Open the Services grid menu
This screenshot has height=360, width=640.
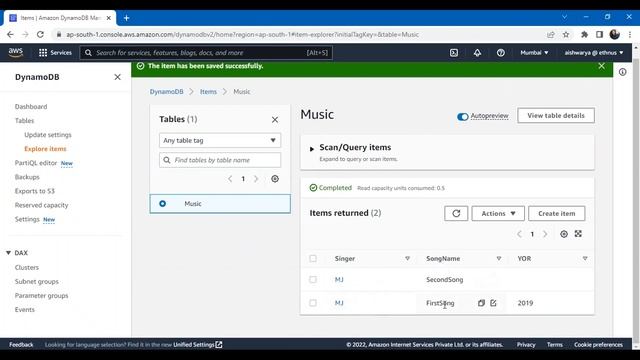pos(55,53)
